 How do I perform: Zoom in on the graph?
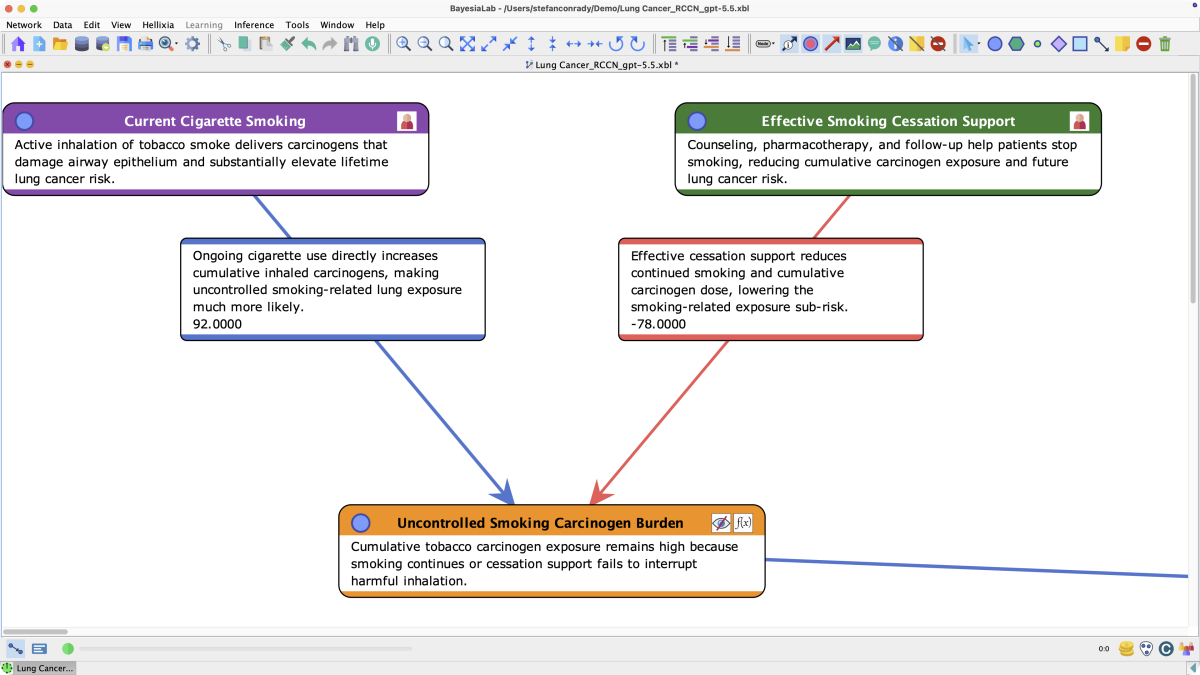point(403,44)
